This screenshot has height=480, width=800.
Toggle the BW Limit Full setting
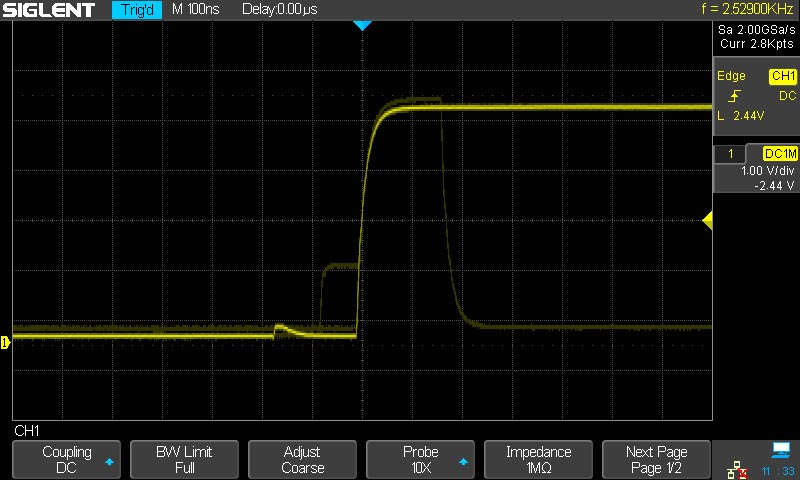(184, 460)
